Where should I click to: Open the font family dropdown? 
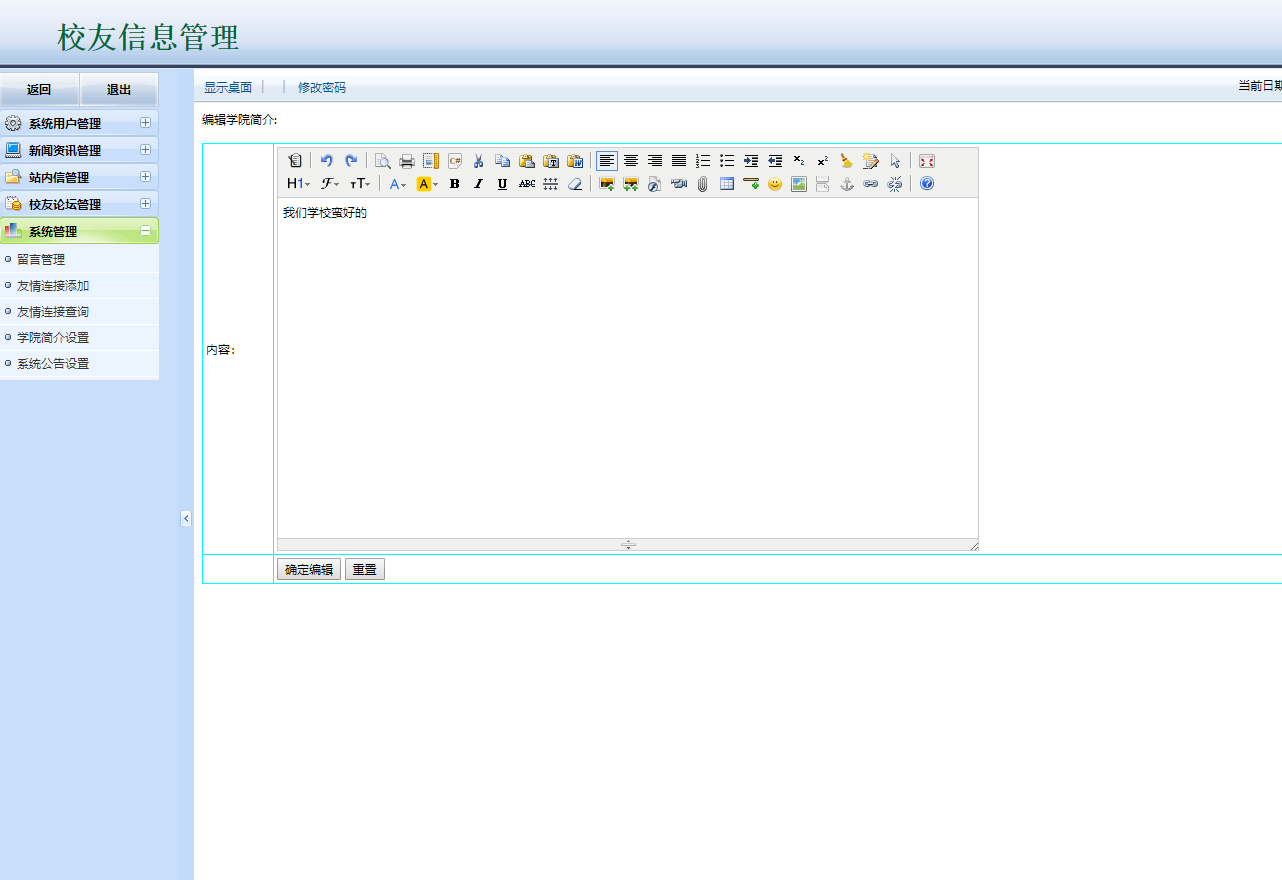(329, 184)
